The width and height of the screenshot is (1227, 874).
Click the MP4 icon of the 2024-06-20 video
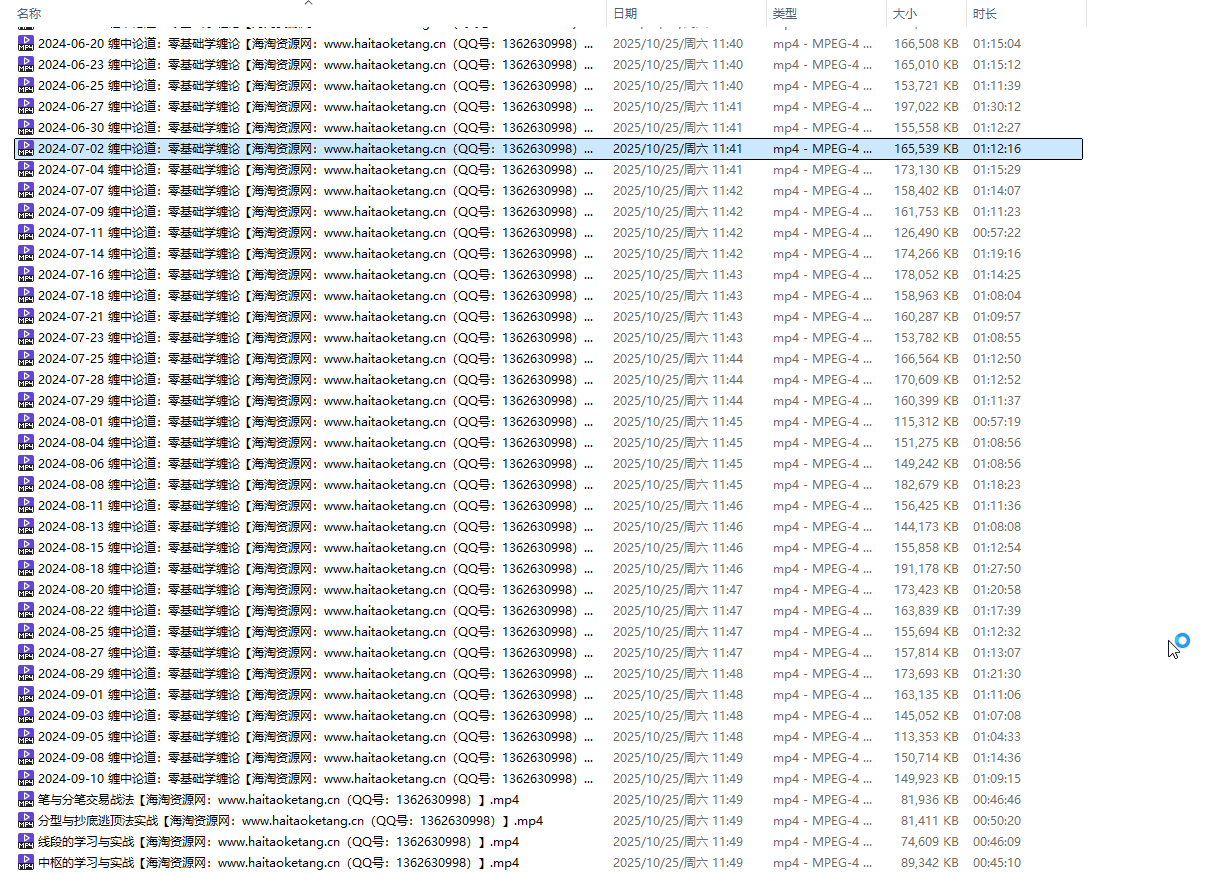click(26, 44)
